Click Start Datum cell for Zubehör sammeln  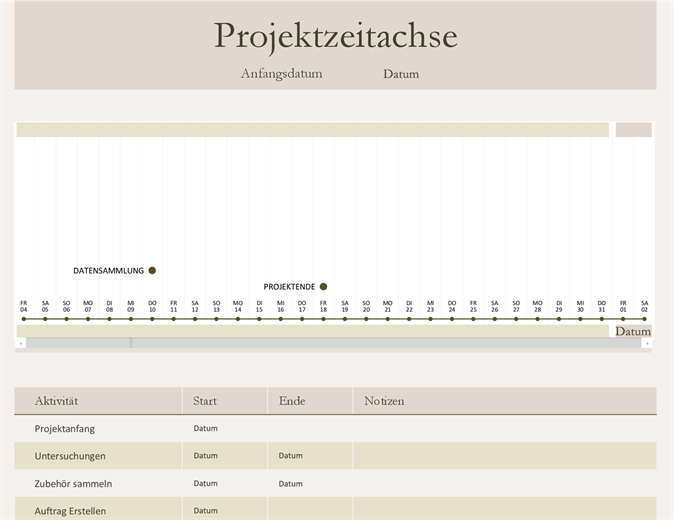(225, 483)
